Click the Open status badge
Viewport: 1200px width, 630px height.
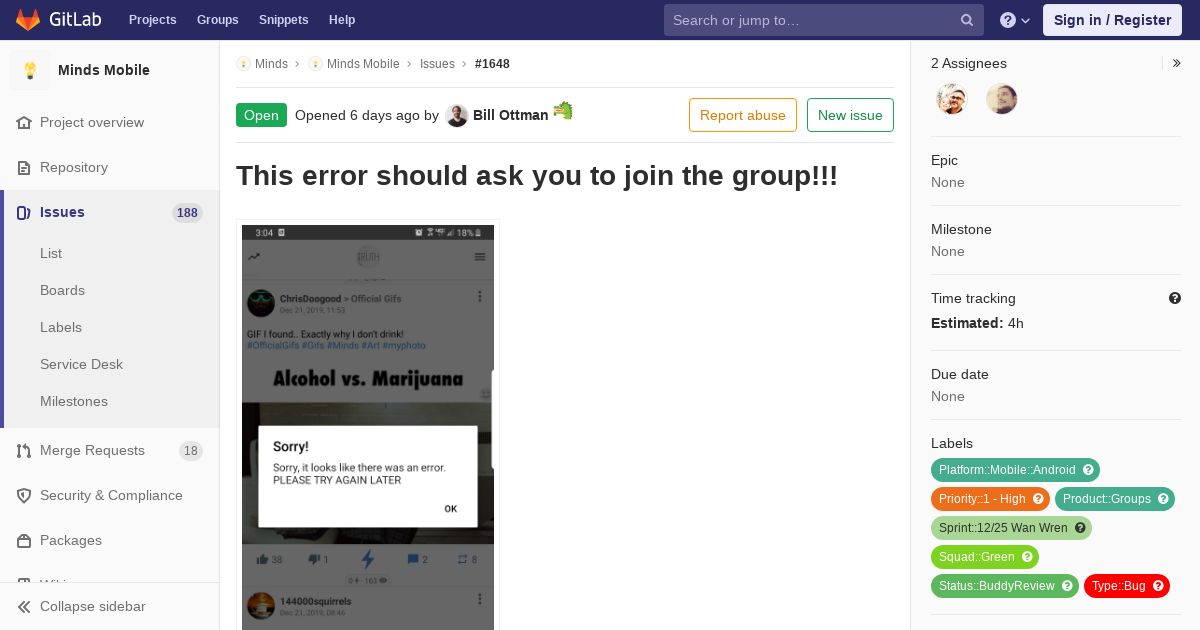[261, 115]
